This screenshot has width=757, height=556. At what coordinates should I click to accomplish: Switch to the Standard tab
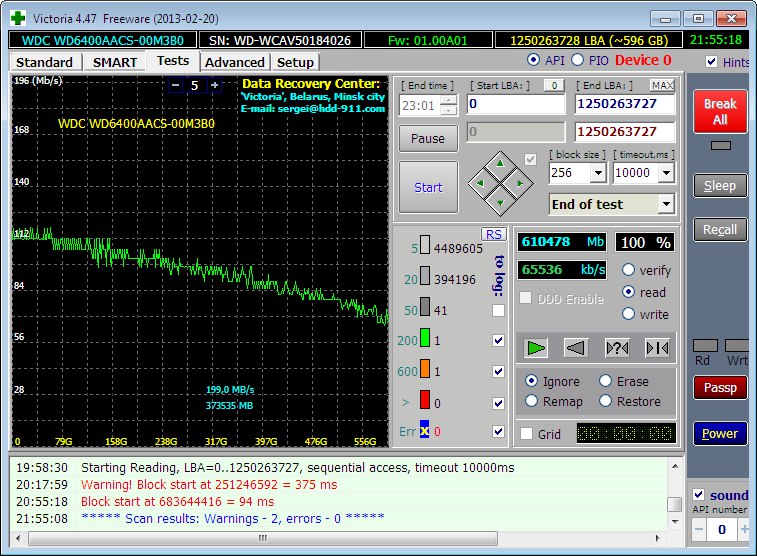(44, 62)
